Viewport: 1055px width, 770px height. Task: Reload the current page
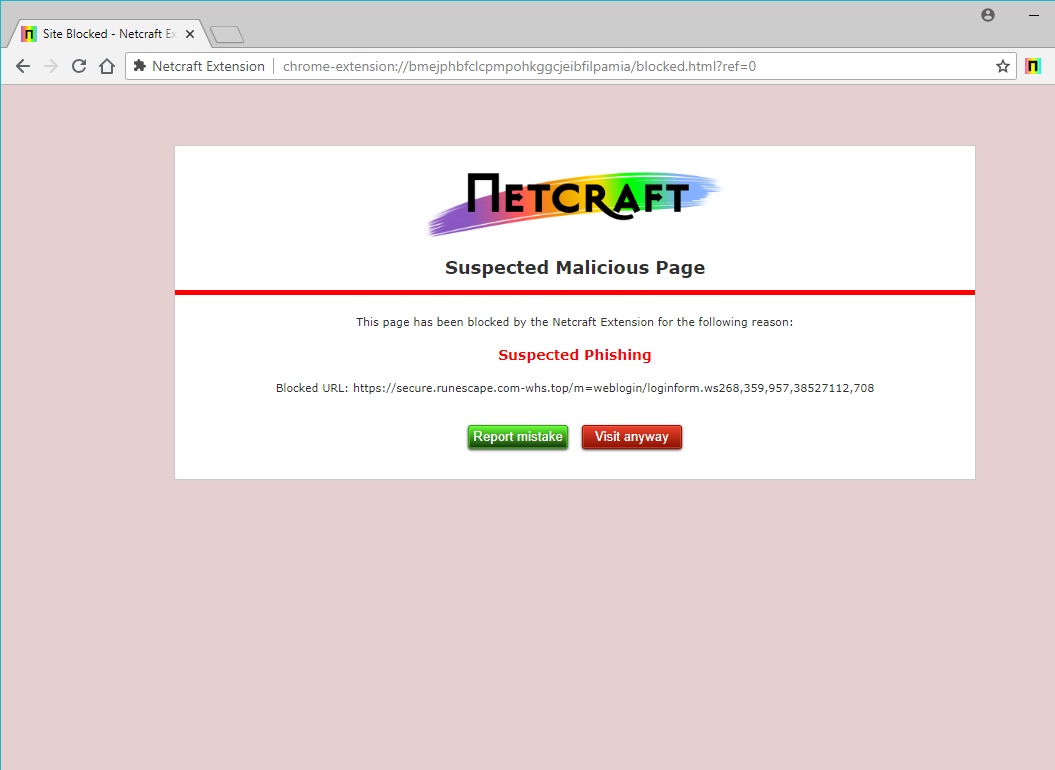79,66
